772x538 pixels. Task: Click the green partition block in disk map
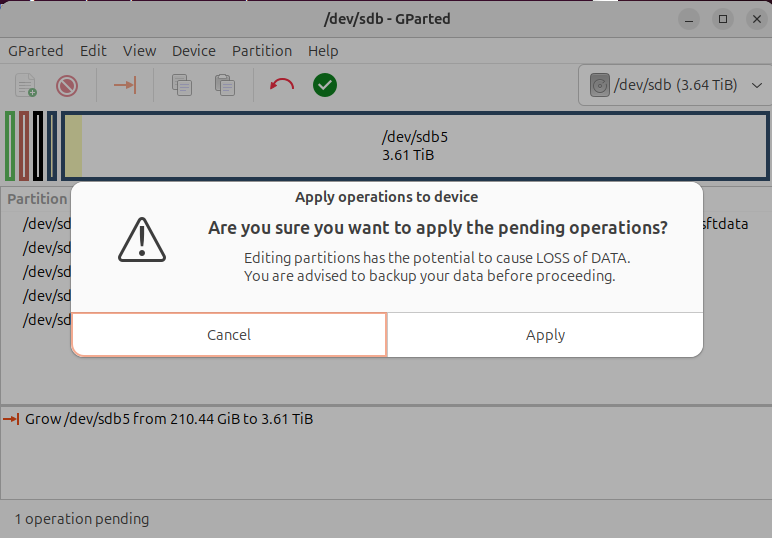tap(10, 146)
